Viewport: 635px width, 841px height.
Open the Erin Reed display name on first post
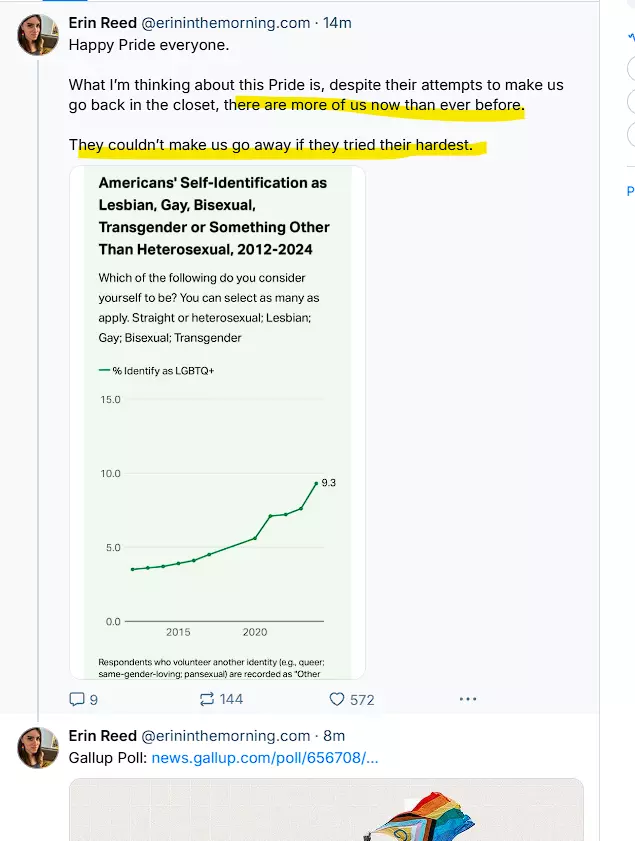103,22
